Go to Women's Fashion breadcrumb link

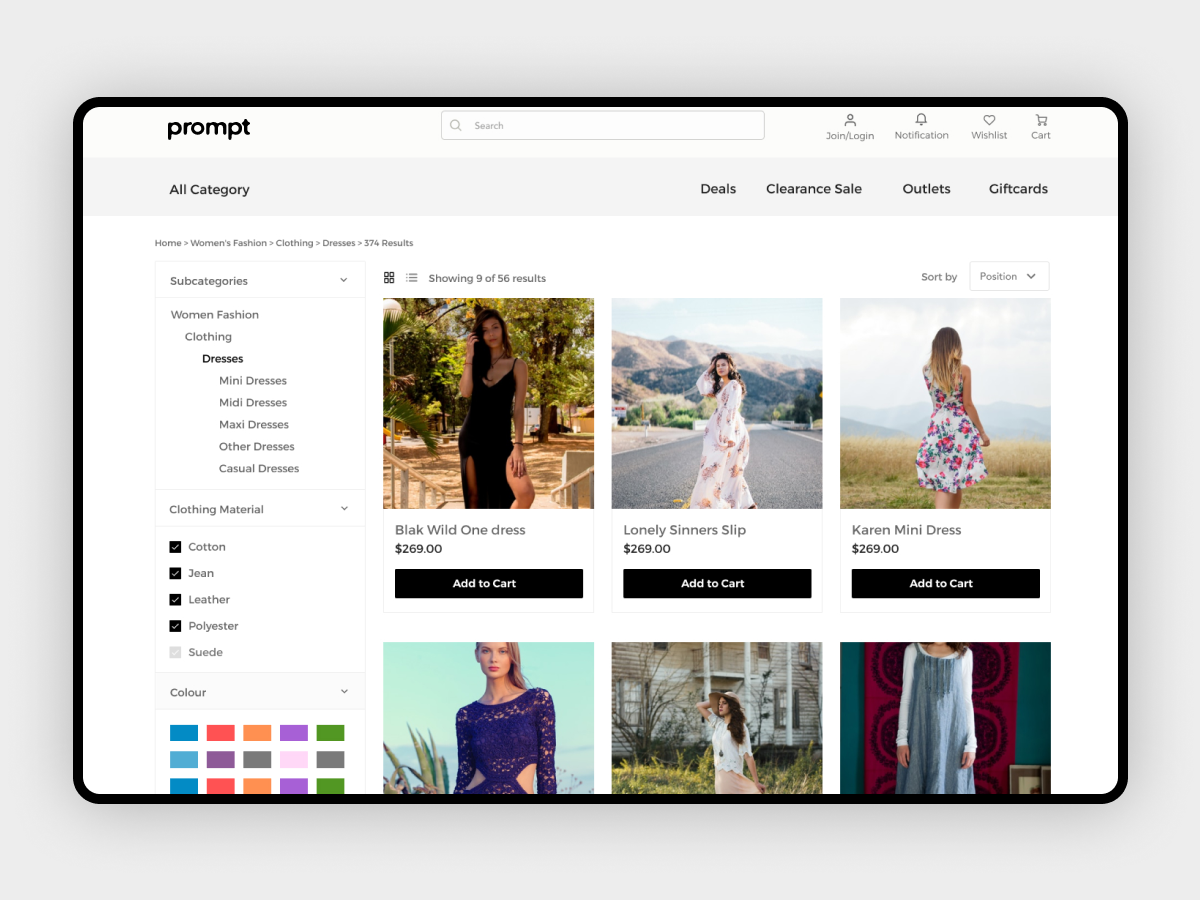tap(229, 243)
